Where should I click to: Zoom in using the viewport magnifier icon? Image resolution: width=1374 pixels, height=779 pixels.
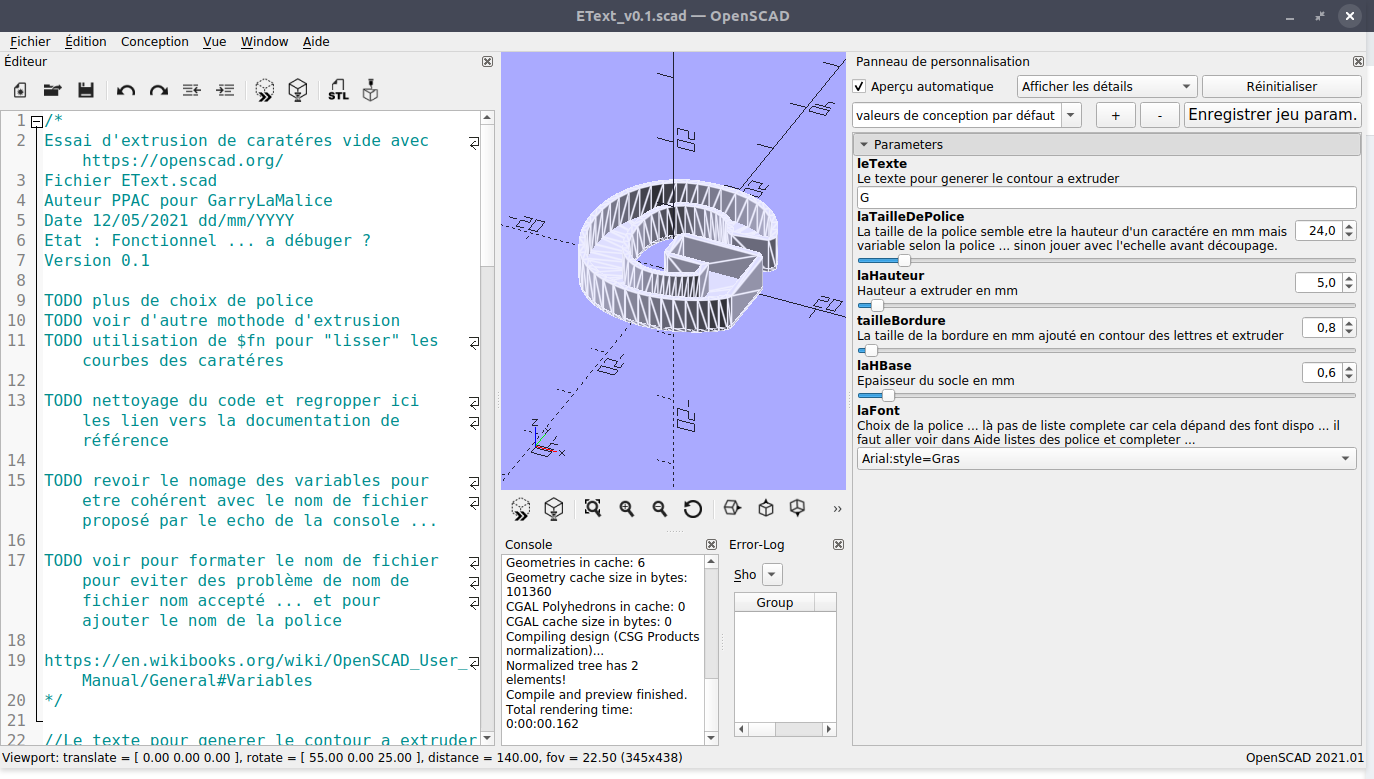(x=627, y=509)
